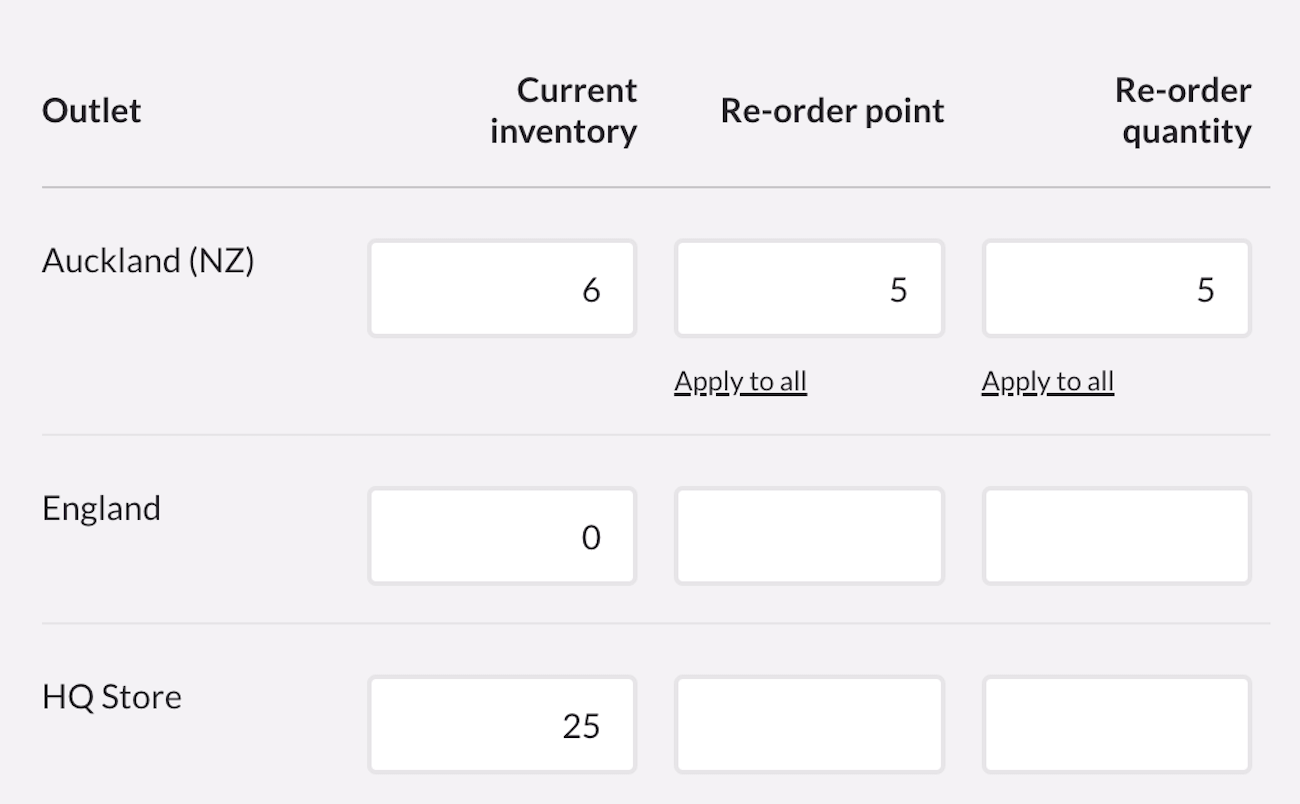Screen dimensions: 1300x804
Task: Focus the empty re-order point field for HQ Store
Action: pos(808,723)
